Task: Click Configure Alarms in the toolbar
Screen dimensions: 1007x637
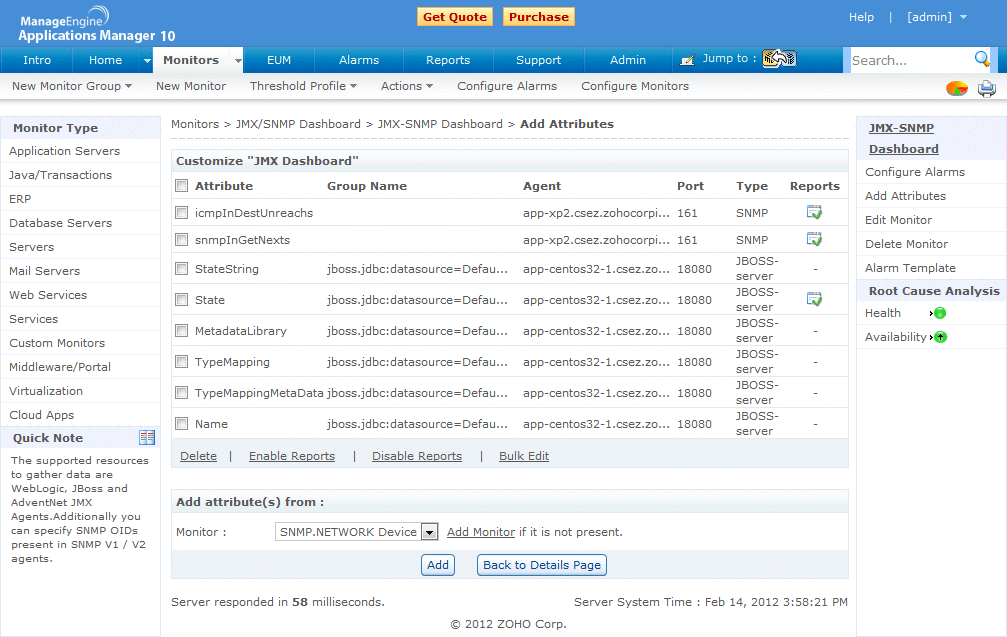Action: pyautogui.click(x=507, y=86)
